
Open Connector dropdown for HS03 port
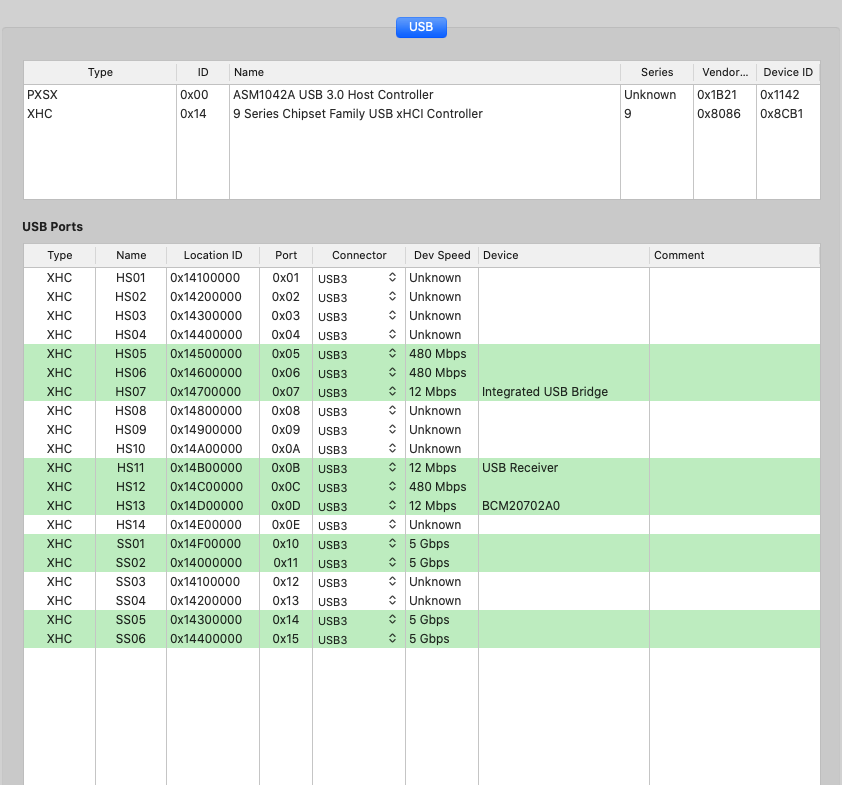[x=358, y=316]
